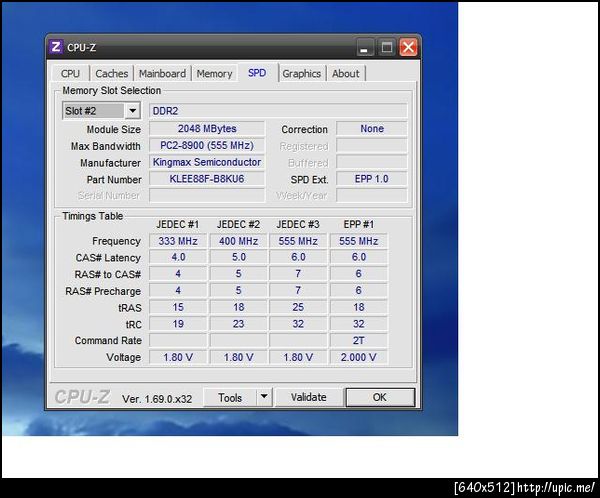Select the Memory tab
The height and width of the screenshot is (498, 600).
214,73
